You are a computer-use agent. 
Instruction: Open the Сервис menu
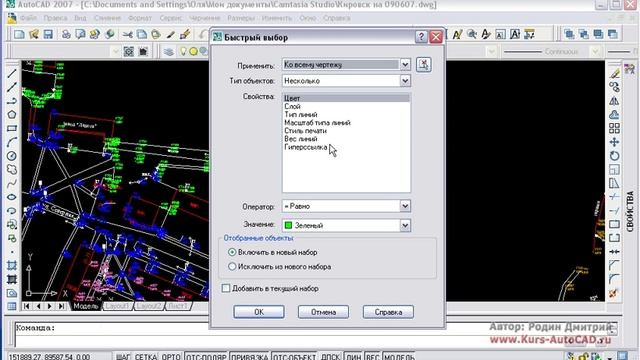coord(171,18)
